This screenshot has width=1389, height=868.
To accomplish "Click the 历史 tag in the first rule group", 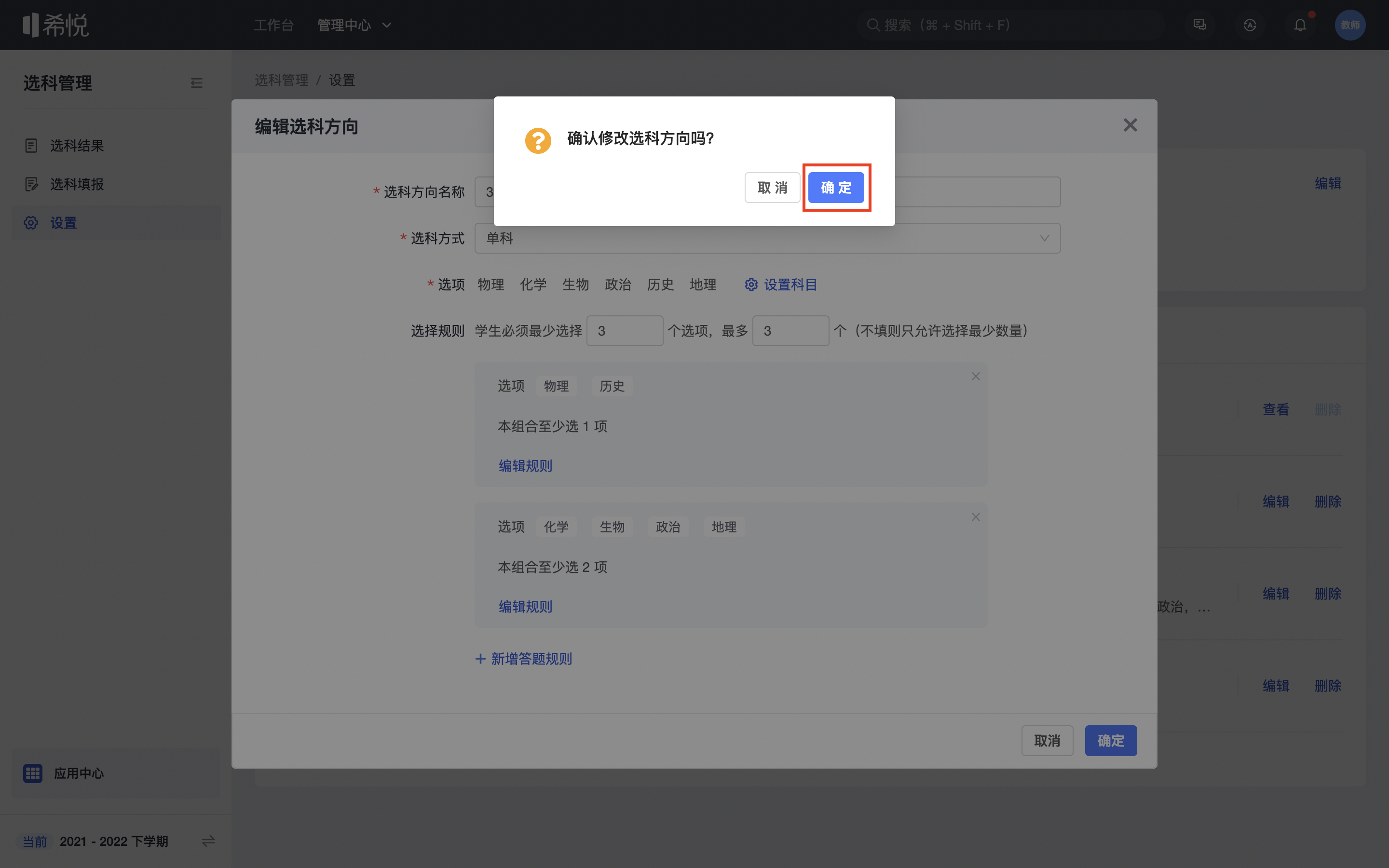I will coord(612,386).
